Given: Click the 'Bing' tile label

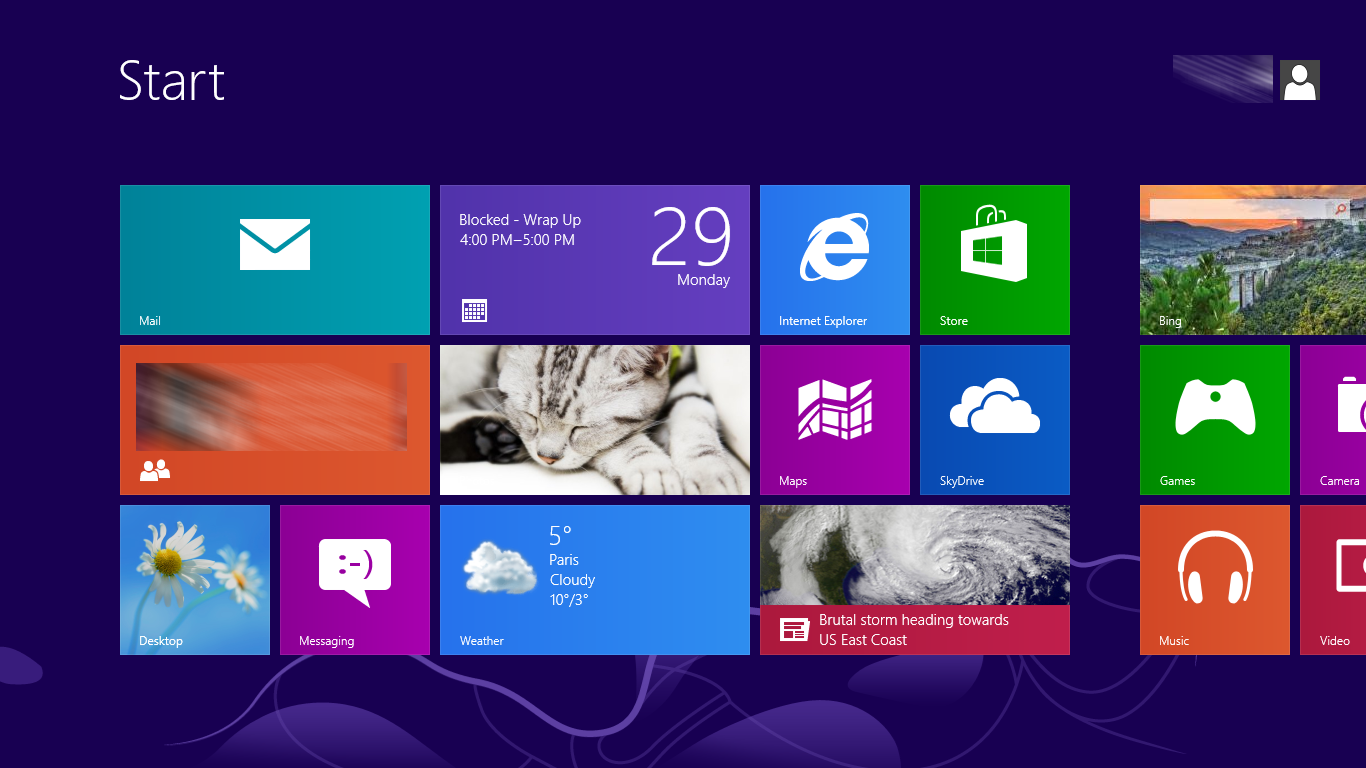Looking at the screenshot, I should pos(1170,321).
